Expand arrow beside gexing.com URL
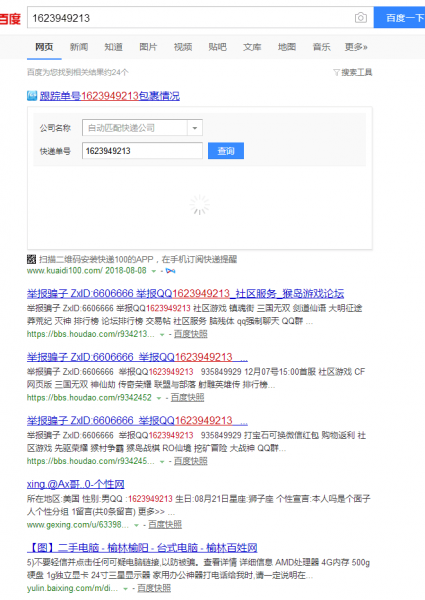Image resolution: width=425 pixels, height=600 pixels. point(136,525)
